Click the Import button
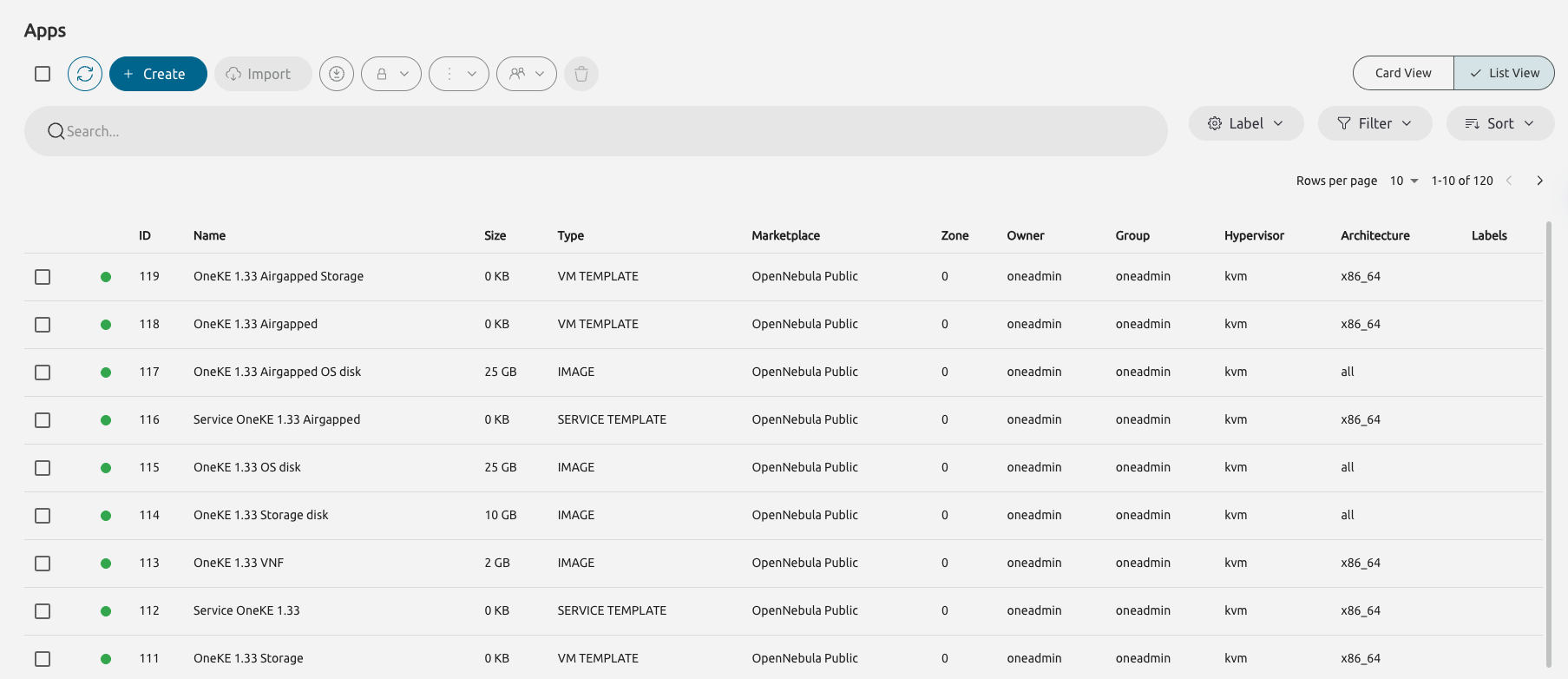The height and width of the screenshot is (679, 1568). (263, 74)
